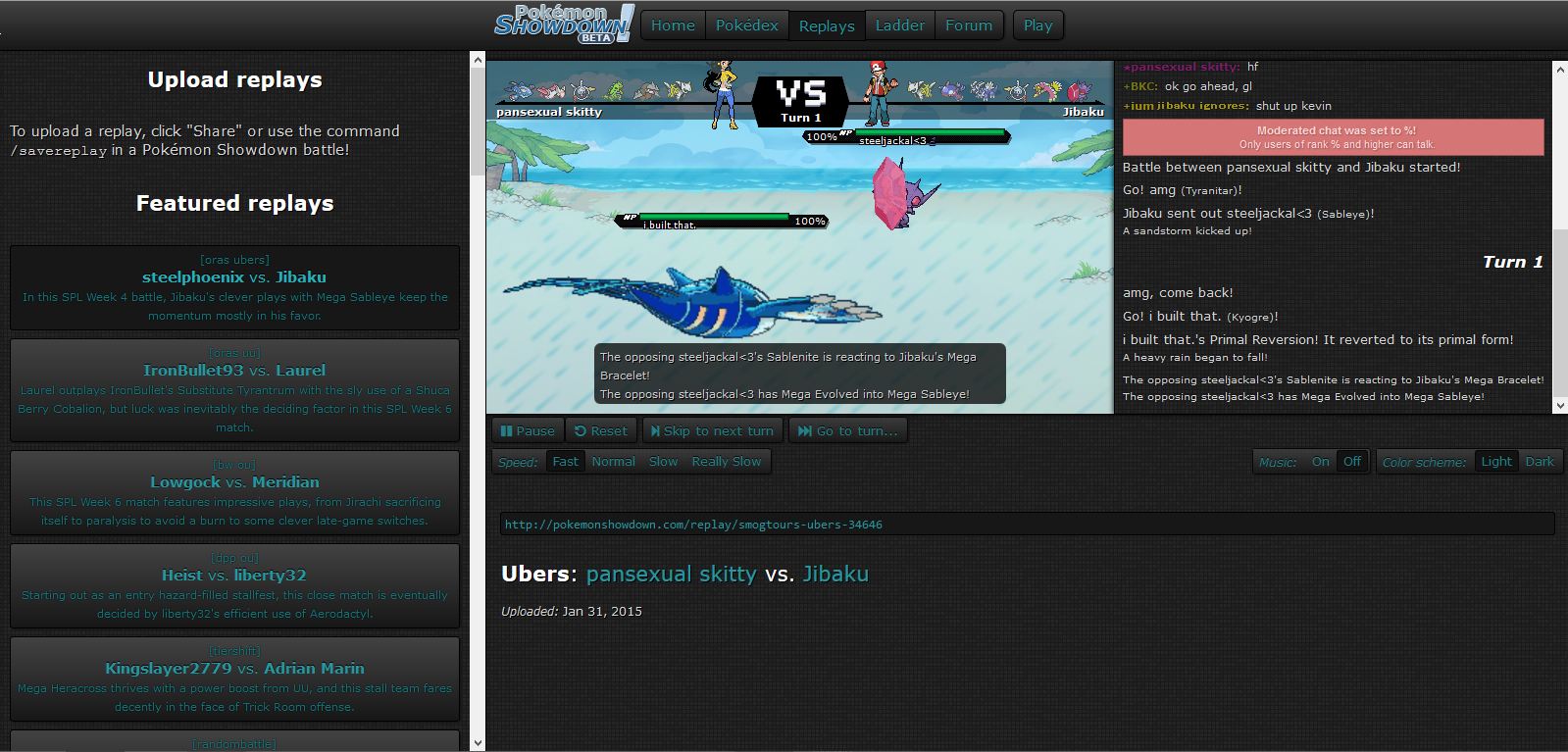This screenshot has height=752, width=1568.
Task: Click pansexual skitty player link in title
Action: click(x=671, y=574)
